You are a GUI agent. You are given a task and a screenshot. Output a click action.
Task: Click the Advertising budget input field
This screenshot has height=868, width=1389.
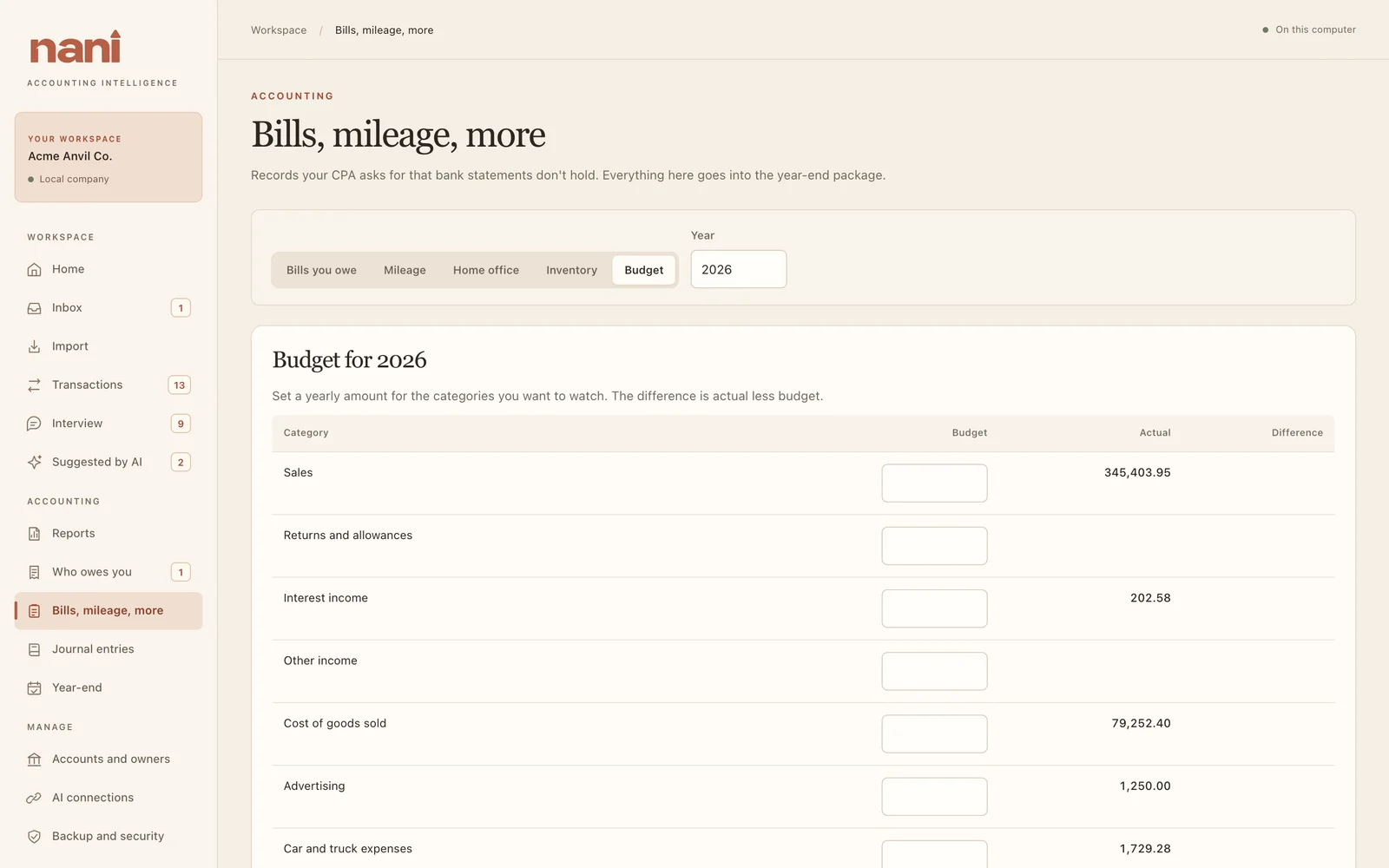[934, 796]
